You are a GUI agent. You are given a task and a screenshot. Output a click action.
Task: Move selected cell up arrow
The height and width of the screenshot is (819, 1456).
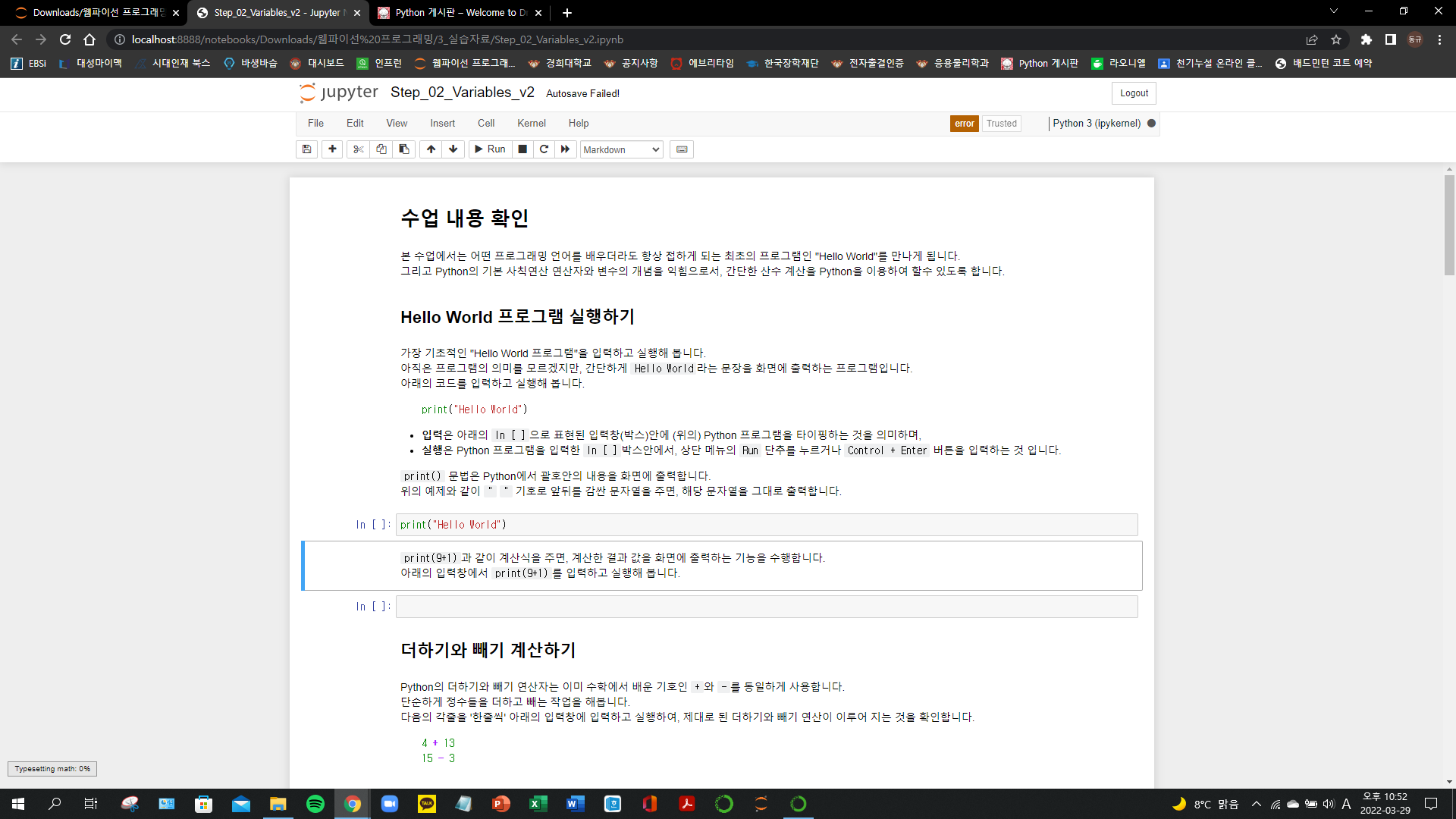pos(431,149)
